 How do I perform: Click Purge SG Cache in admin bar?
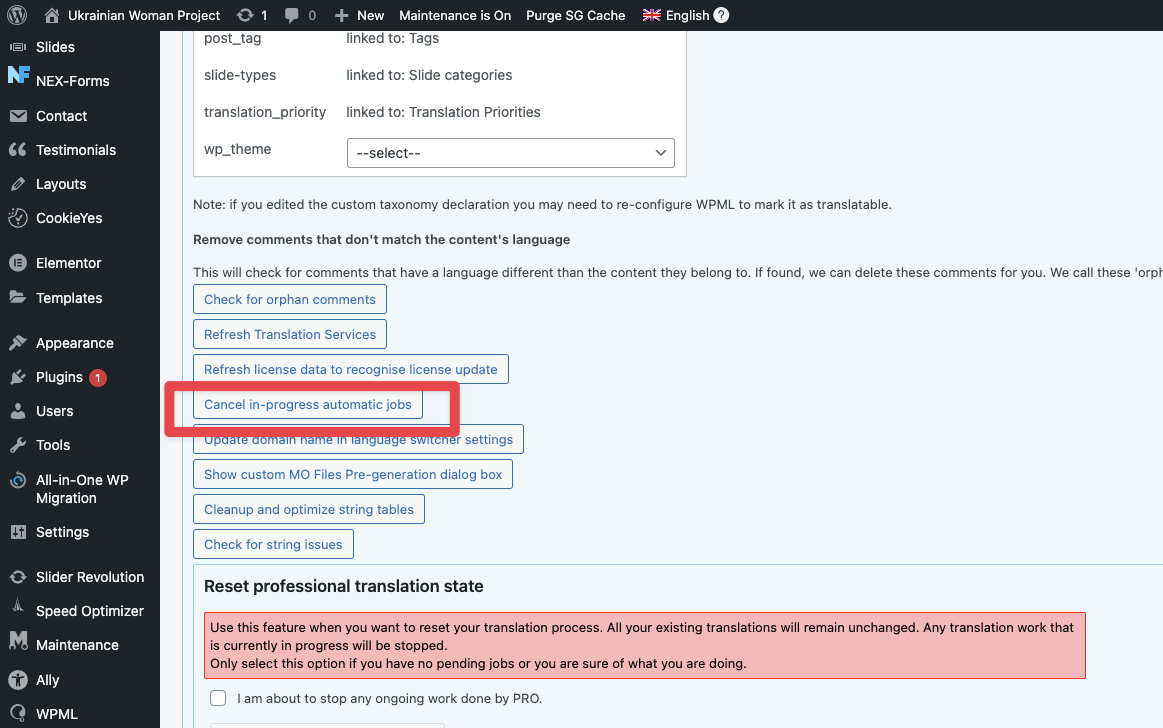(575, 15)
